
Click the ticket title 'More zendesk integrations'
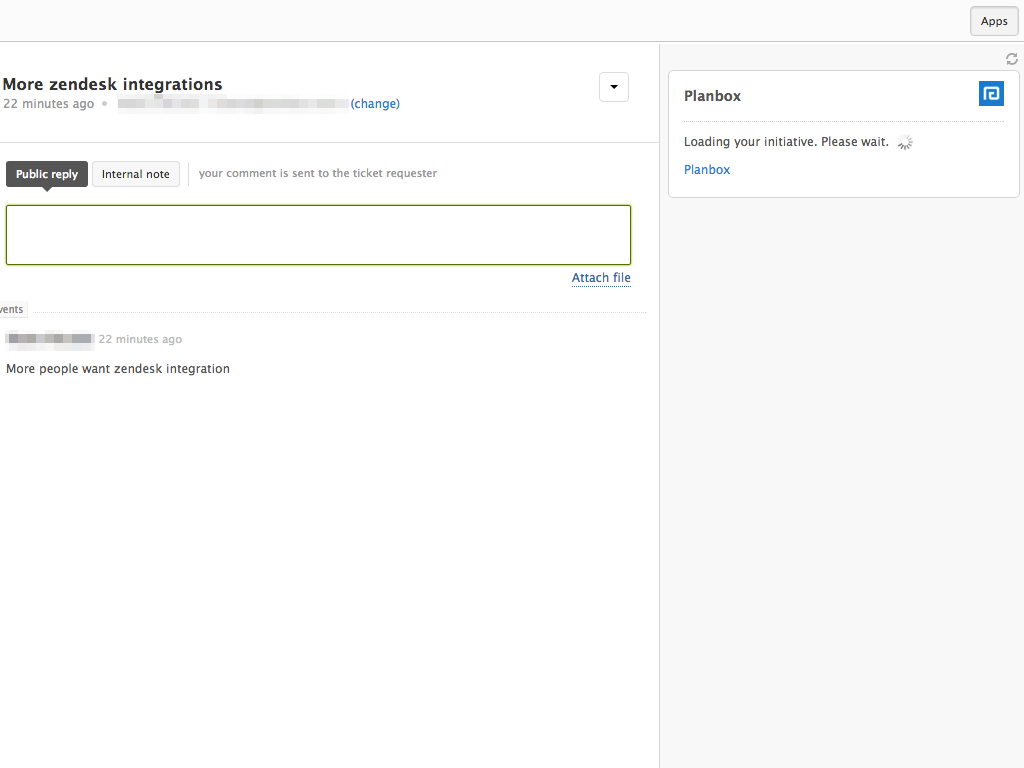(x=113, y=84)
